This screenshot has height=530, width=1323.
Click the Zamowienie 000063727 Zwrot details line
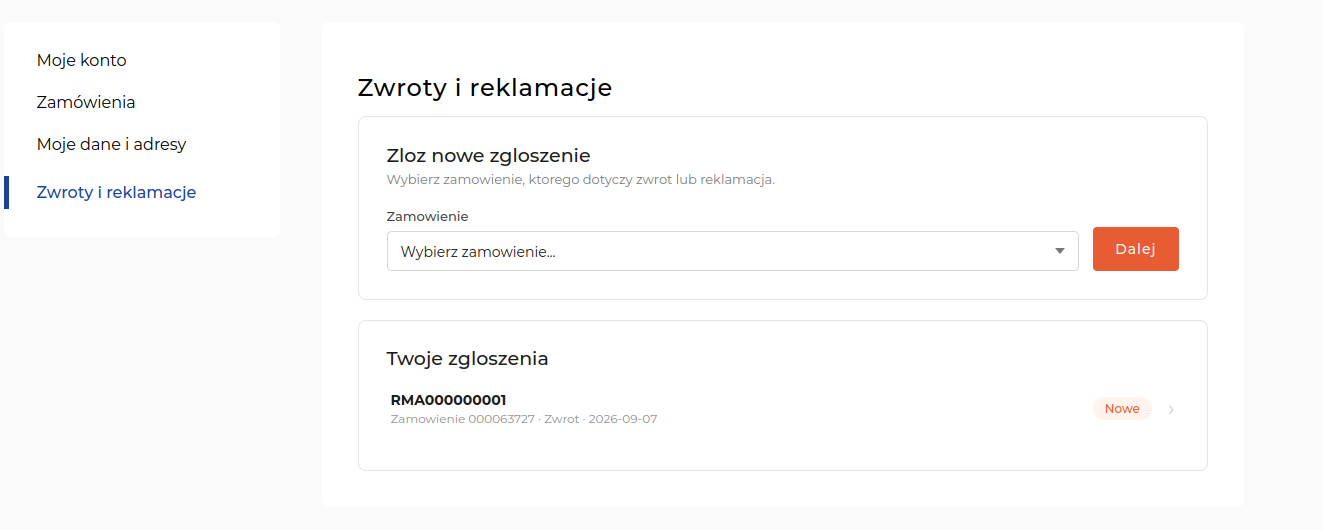(x=524, y=419)
